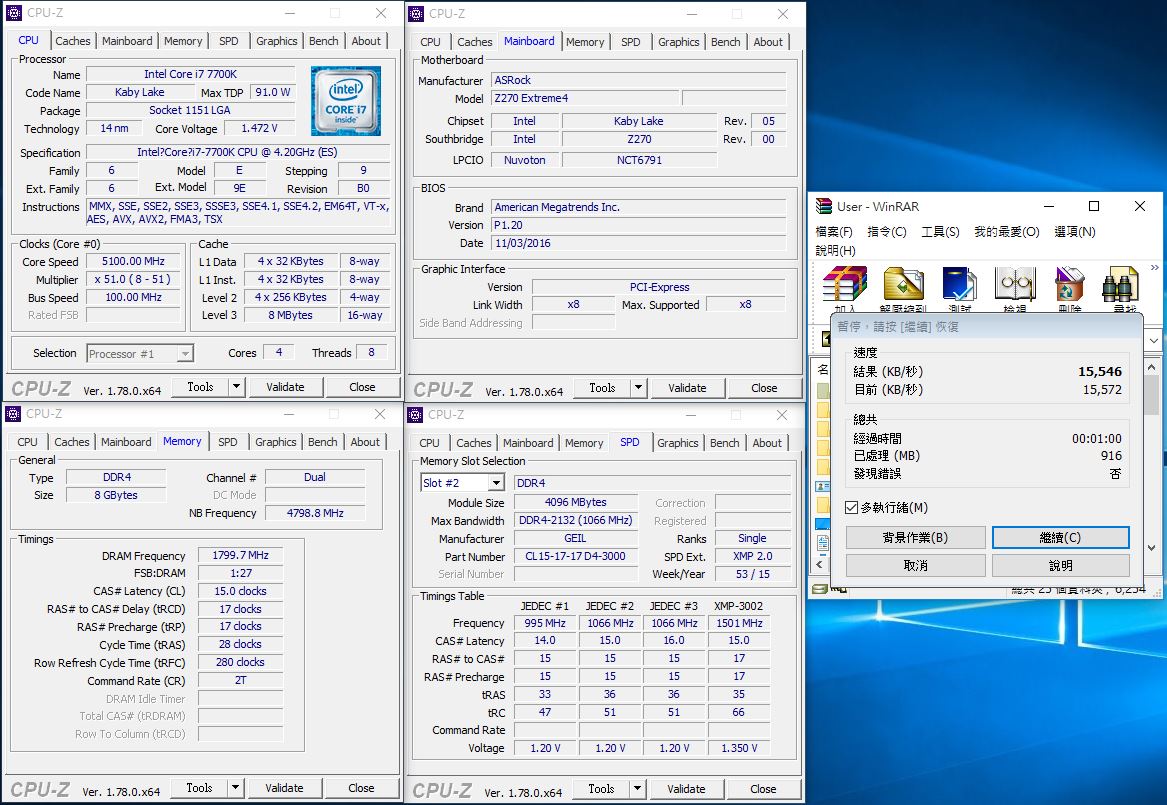
Task: Click Validate in CPU-Z SPD window
Action: pyautogui.click(x=686, y=789)
